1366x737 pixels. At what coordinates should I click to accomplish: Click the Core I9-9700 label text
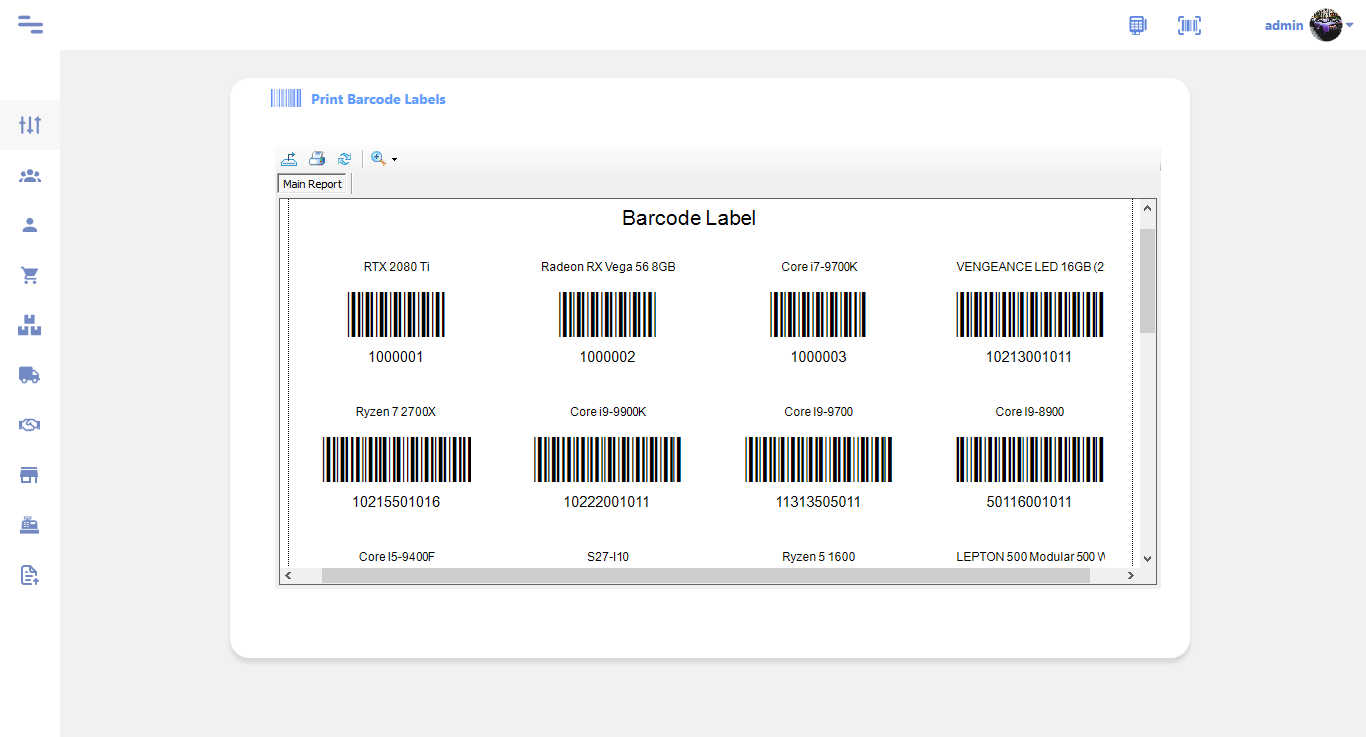(819, 412)
